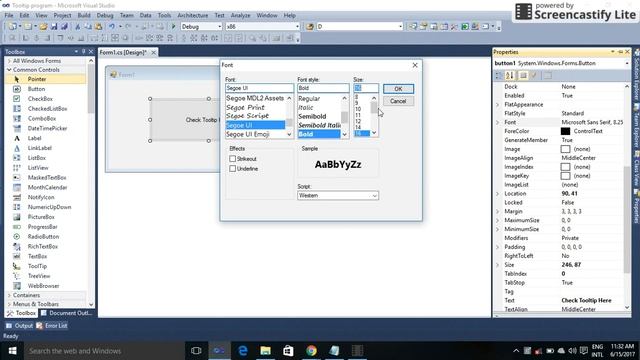Choose MaskedTextBox in the Toolbox

coord(47,178)
